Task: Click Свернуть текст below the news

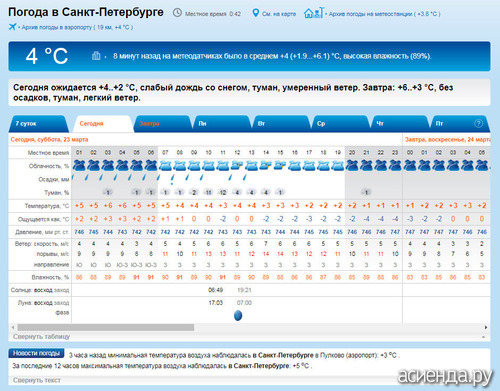Action: click(37, 380)
